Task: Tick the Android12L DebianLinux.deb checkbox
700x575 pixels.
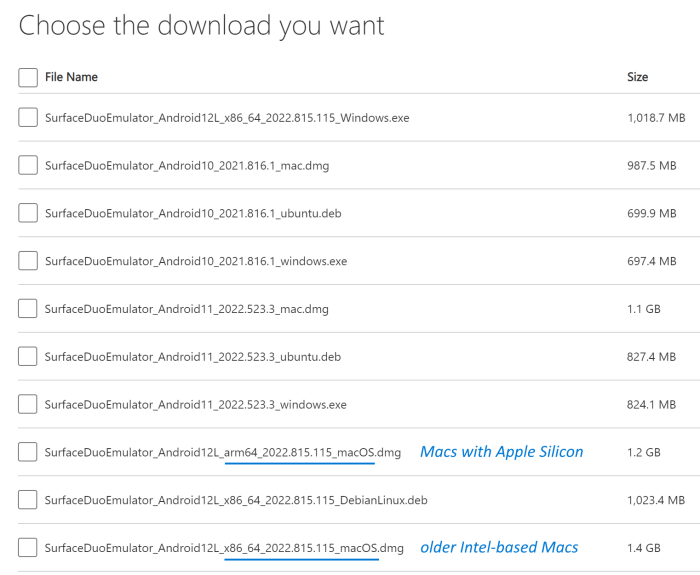Action: (x=28, y=500)
